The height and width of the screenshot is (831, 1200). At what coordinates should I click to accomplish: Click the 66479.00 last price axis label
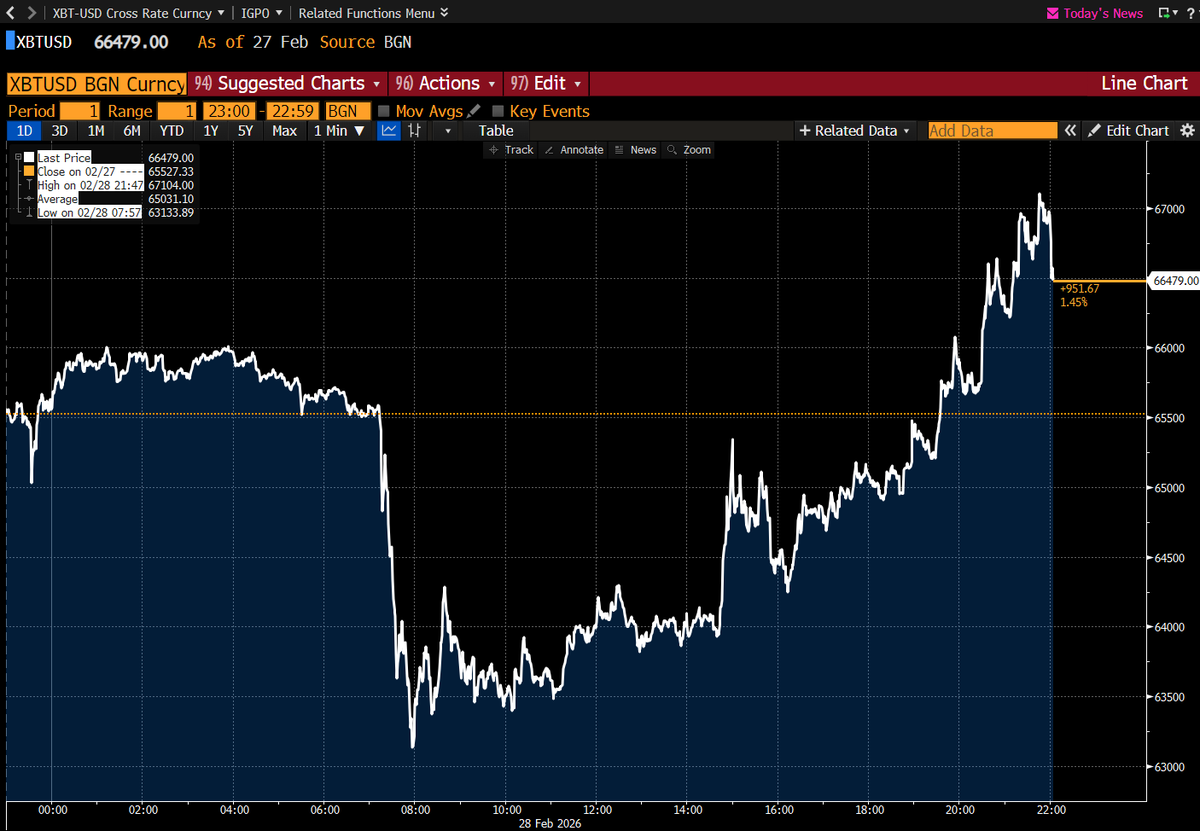coord(1175,281)
